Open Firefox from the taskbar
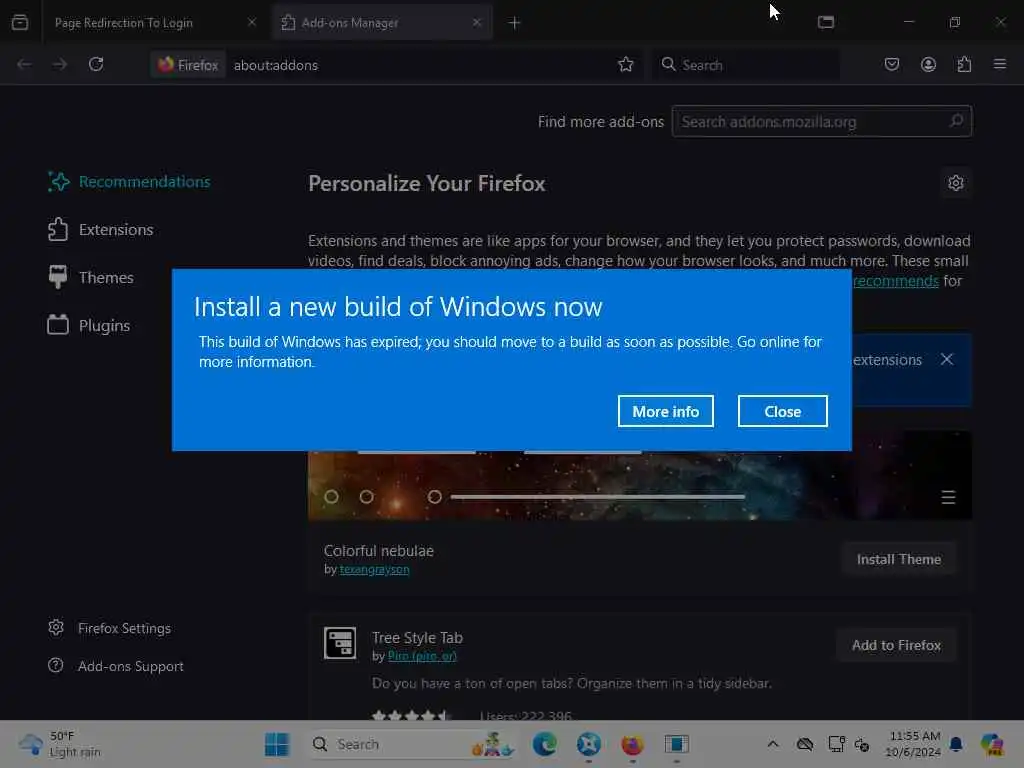The image size is (1024, 768). [632, 744]
